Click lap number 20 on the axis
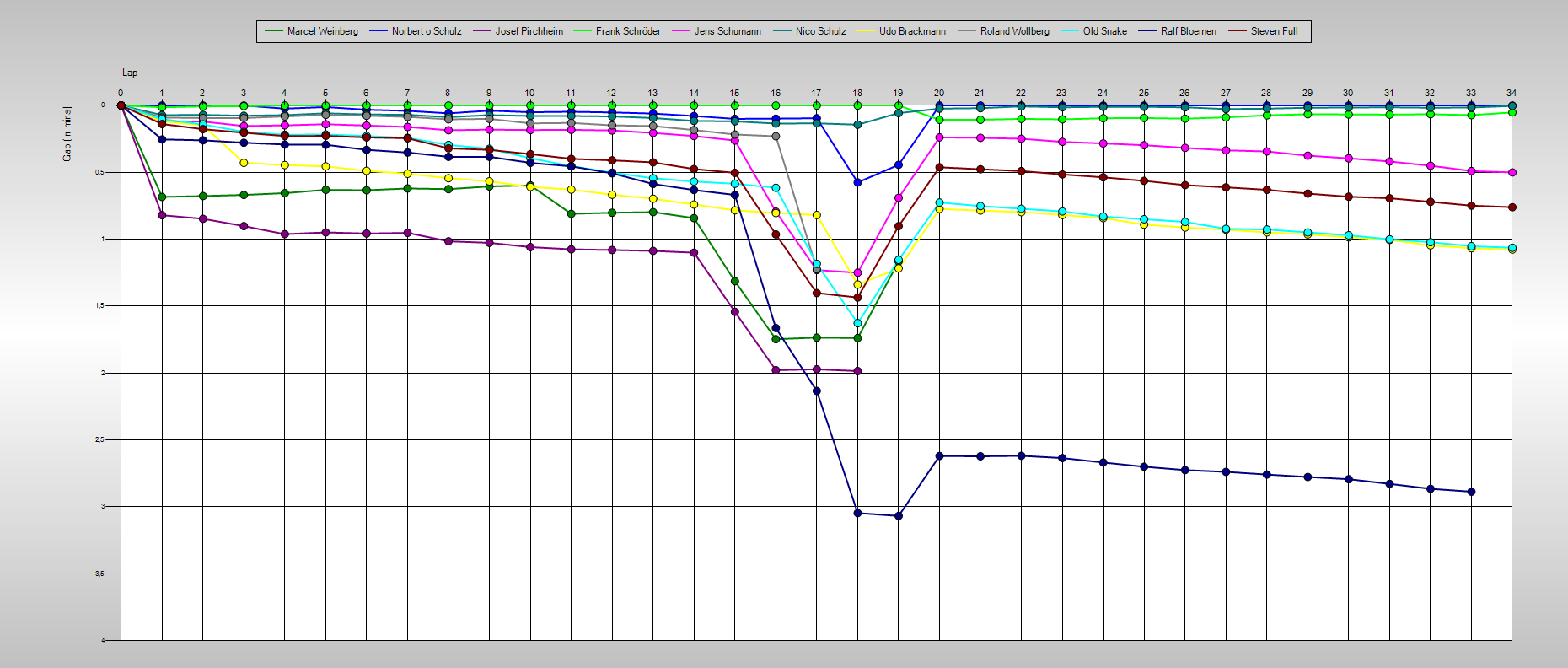Image resolution: width=1568 pixels, height=668 pixels. [939, 93]
